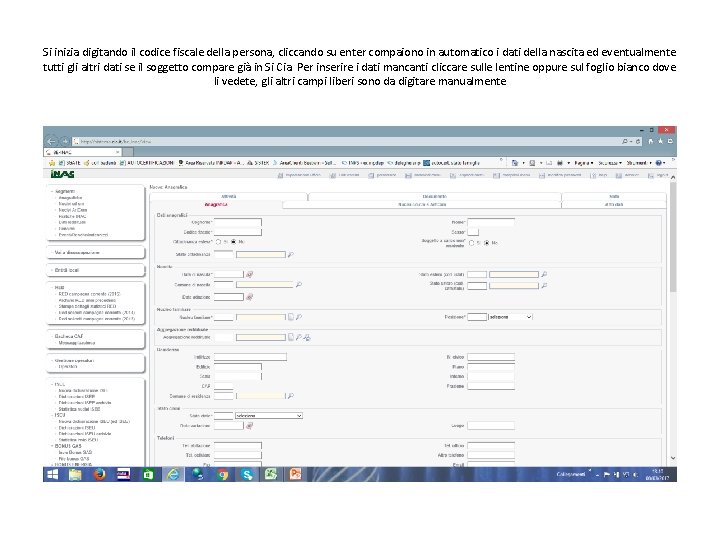Screen dimensions: 720x540
Task: Click the magnifier beside Stato estero (post 1938)
Action: click(544, 274)
